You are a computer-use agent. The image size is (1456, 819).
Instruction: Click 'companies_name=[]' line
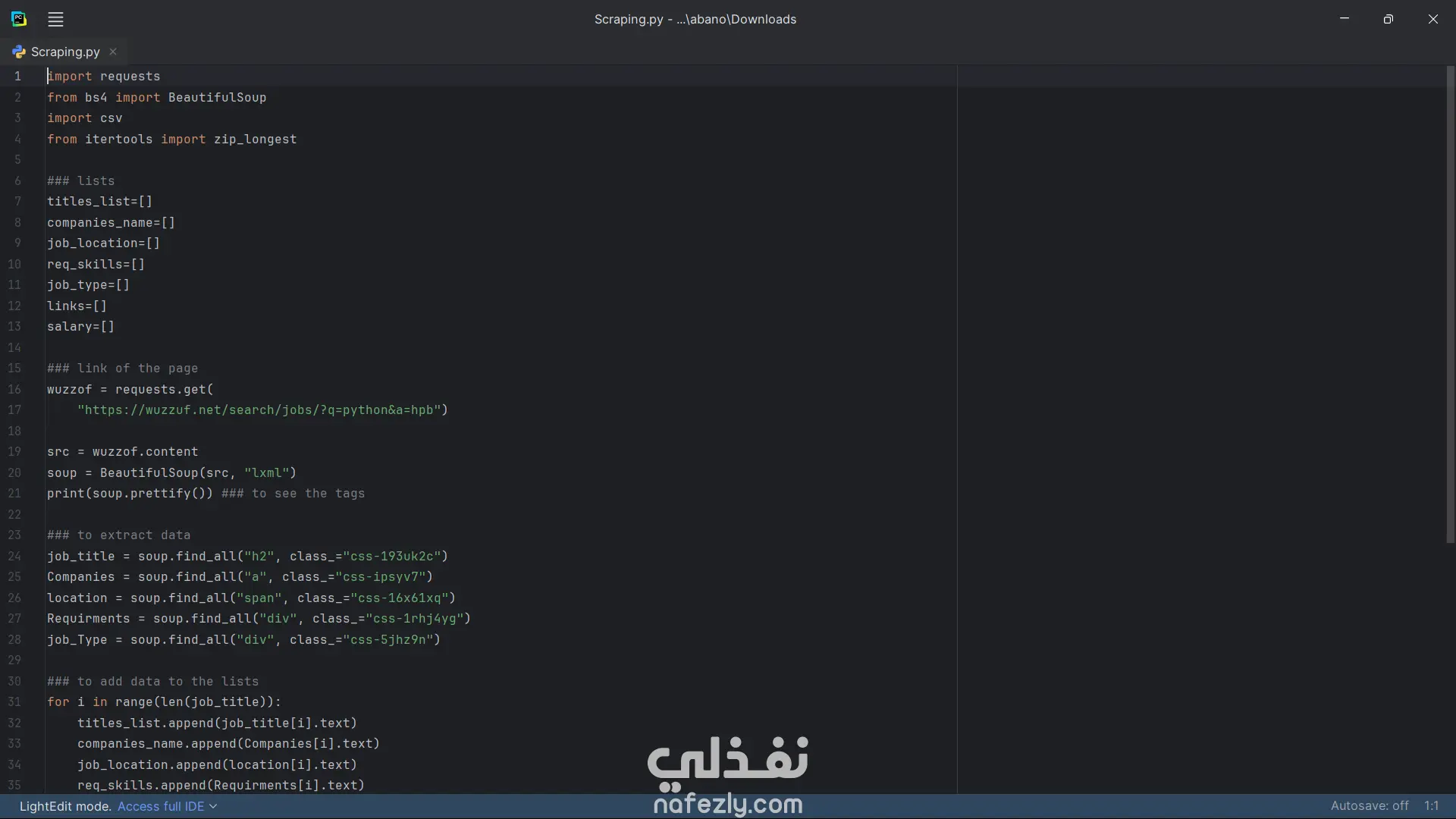[111, 222]
